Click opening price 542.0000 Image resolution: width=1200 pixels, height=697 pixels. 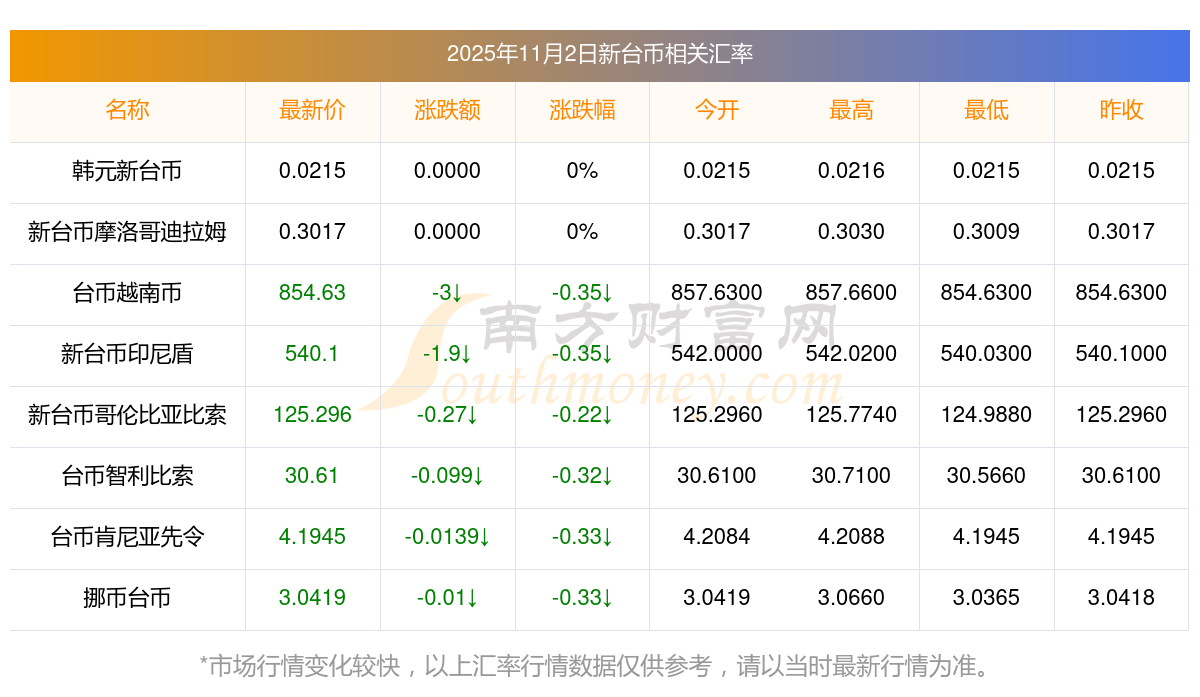pyautogui.click(x=717, y=354)
